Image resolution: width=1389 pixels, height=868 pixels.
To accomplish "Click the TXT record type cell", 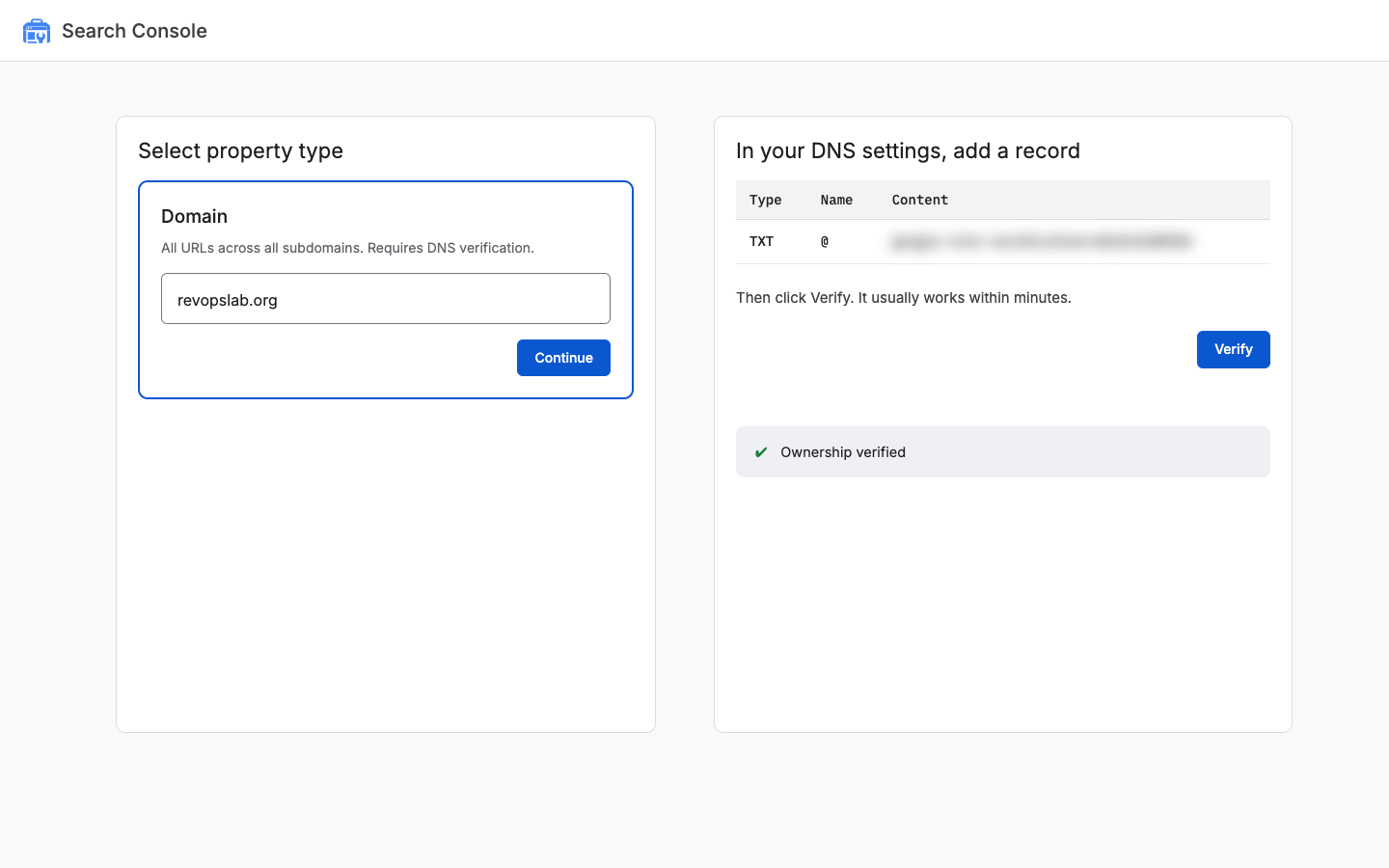I will pyautogui.click(x=761, y=241).
